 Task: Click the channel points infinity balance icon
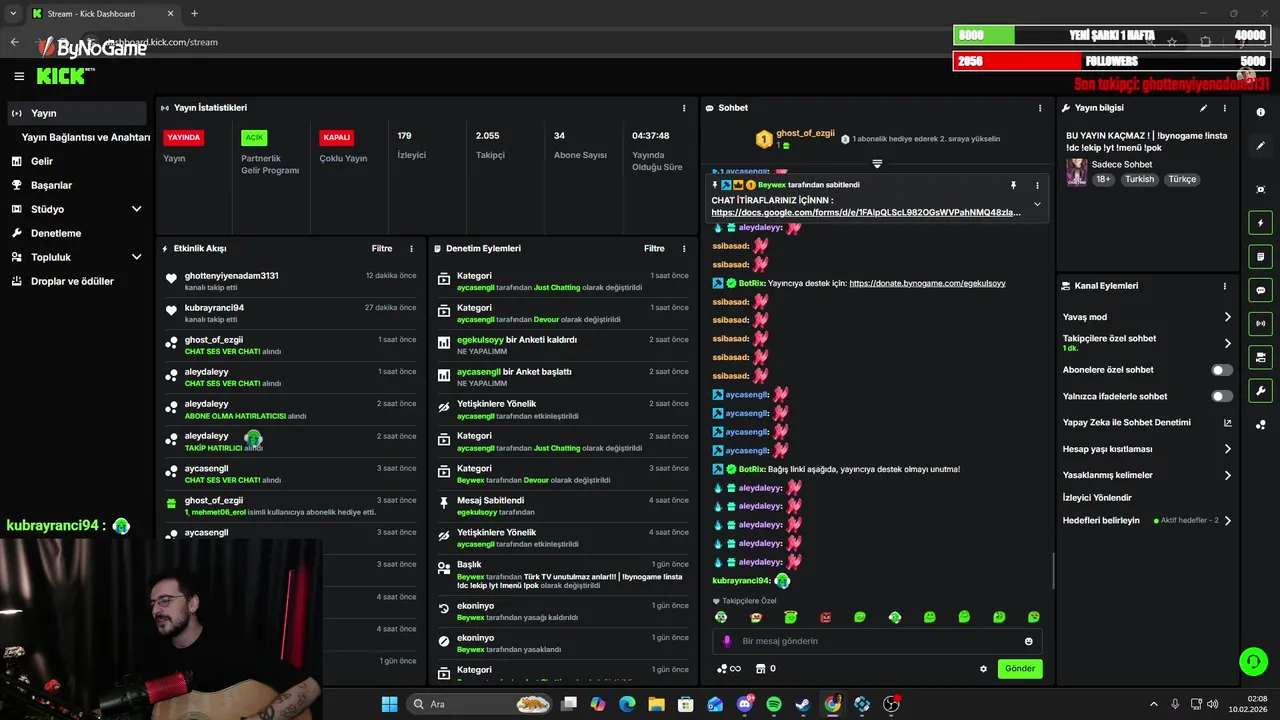(729, 669)
